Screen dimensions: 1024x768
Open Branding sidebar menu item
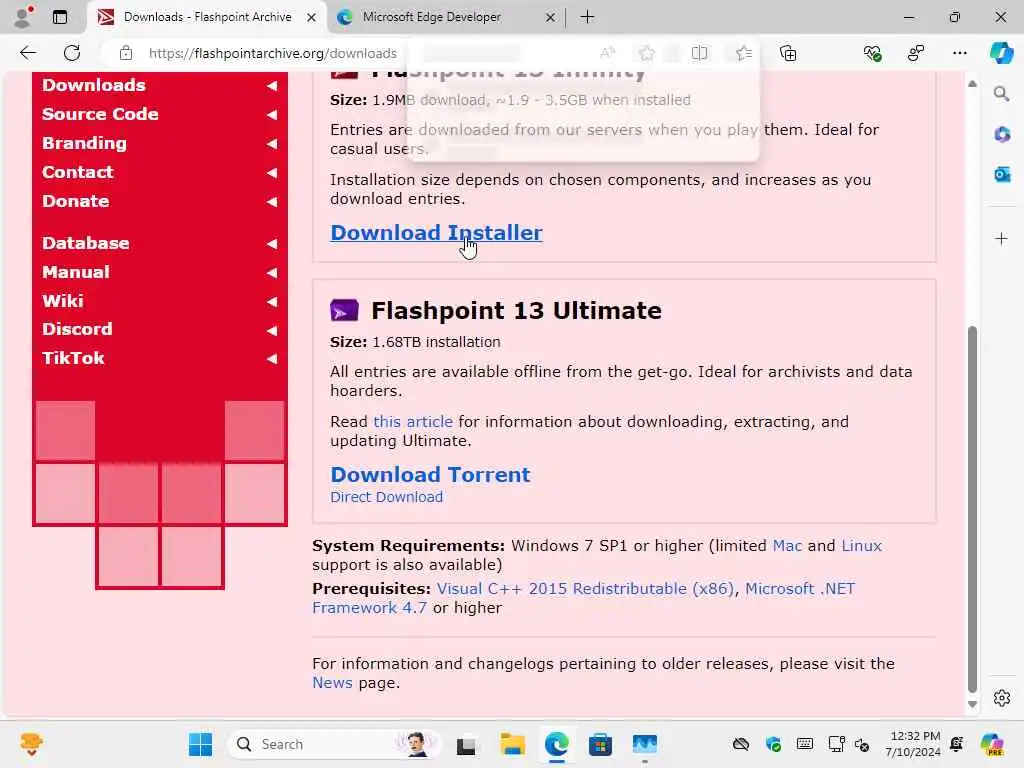tap(159, 143)
